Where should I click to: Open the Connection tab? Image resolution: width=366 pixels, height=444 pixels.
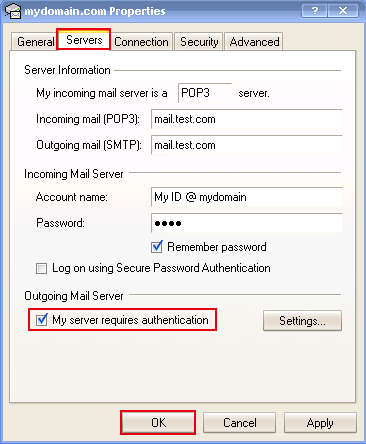141,42
